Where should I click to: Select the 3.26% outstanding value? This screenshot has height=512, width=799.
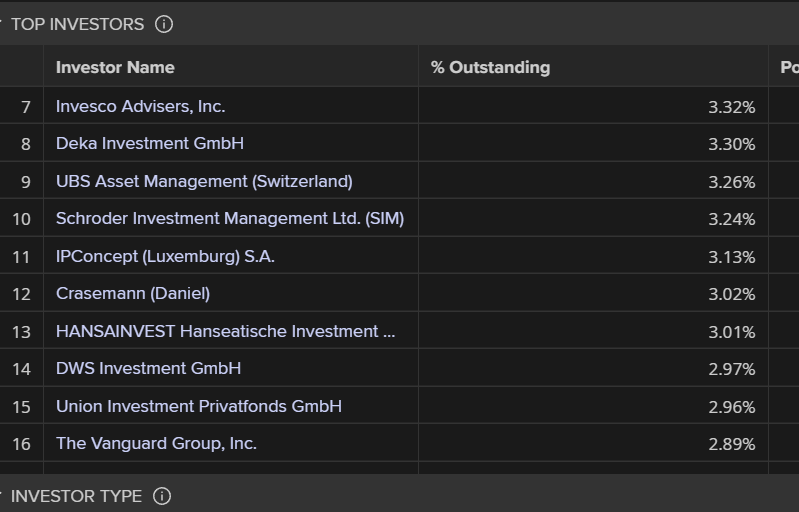coord(732,182)
